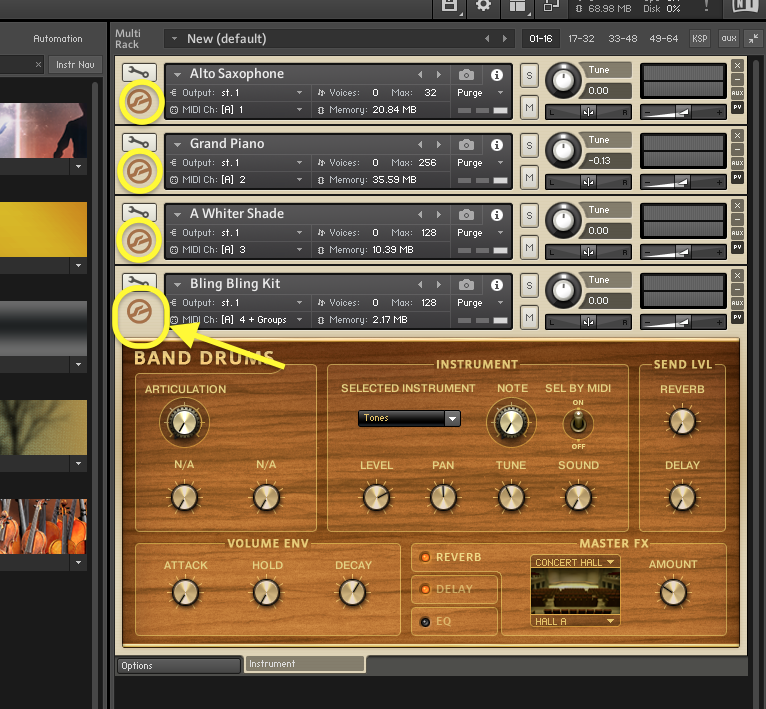Go to next multi preset arrow

505,39
